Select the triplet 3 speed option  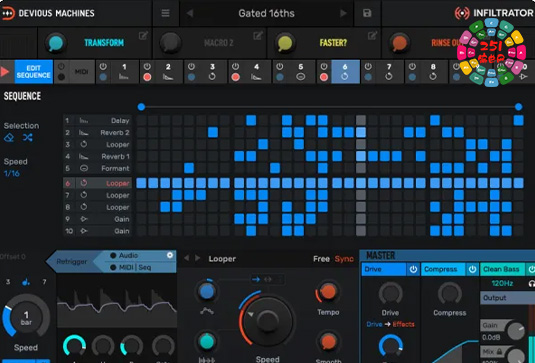(8, 282)
